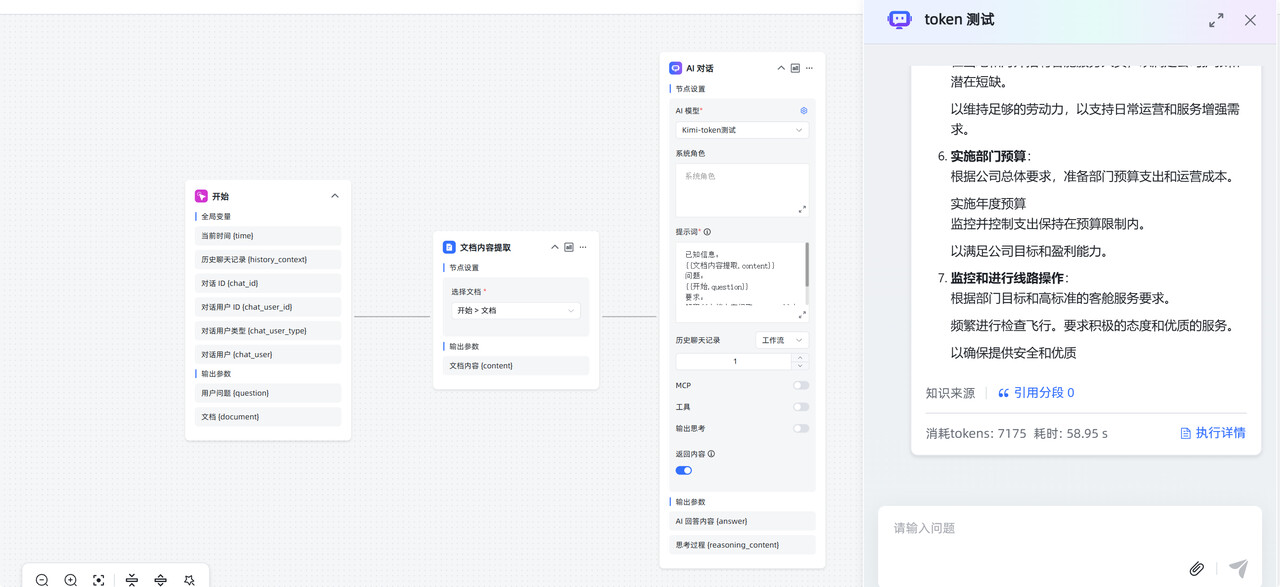Open attachment upload paperclip icon

1196,568
